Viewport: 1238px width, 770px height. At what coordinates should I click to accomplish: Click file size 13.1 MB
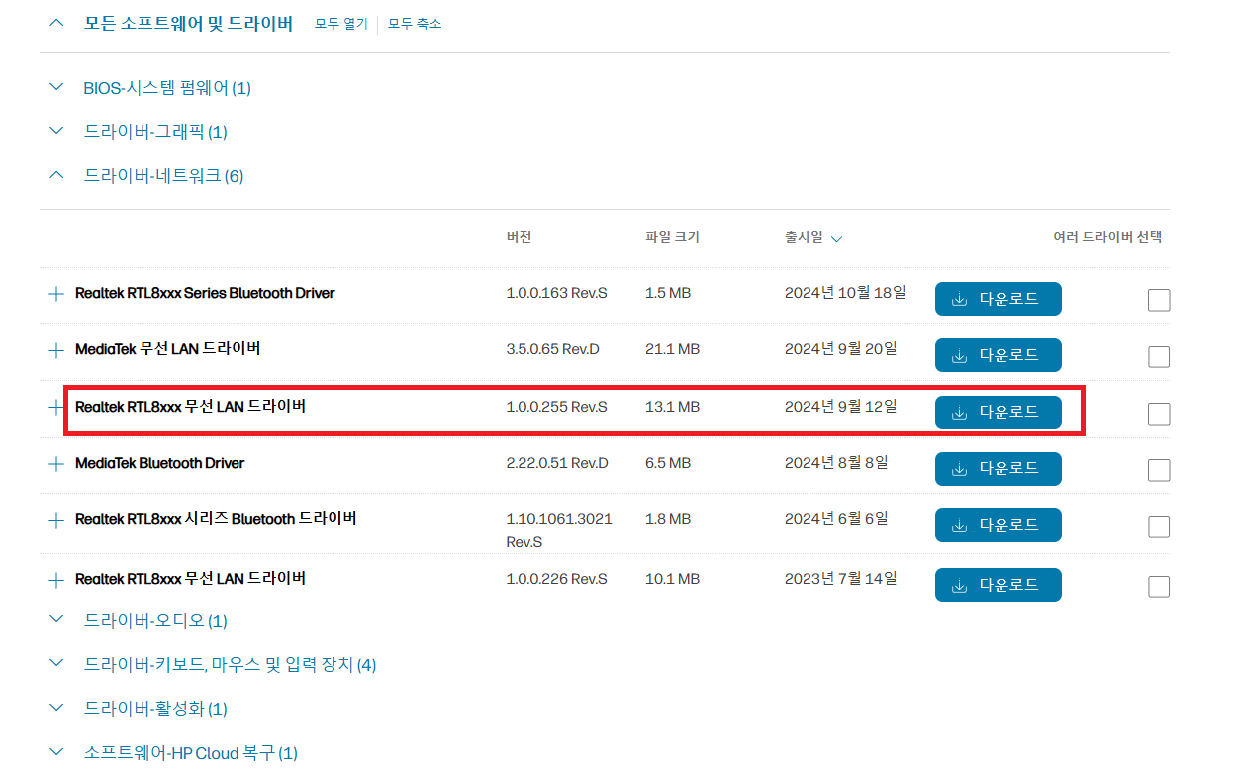[x=673, y=407]
